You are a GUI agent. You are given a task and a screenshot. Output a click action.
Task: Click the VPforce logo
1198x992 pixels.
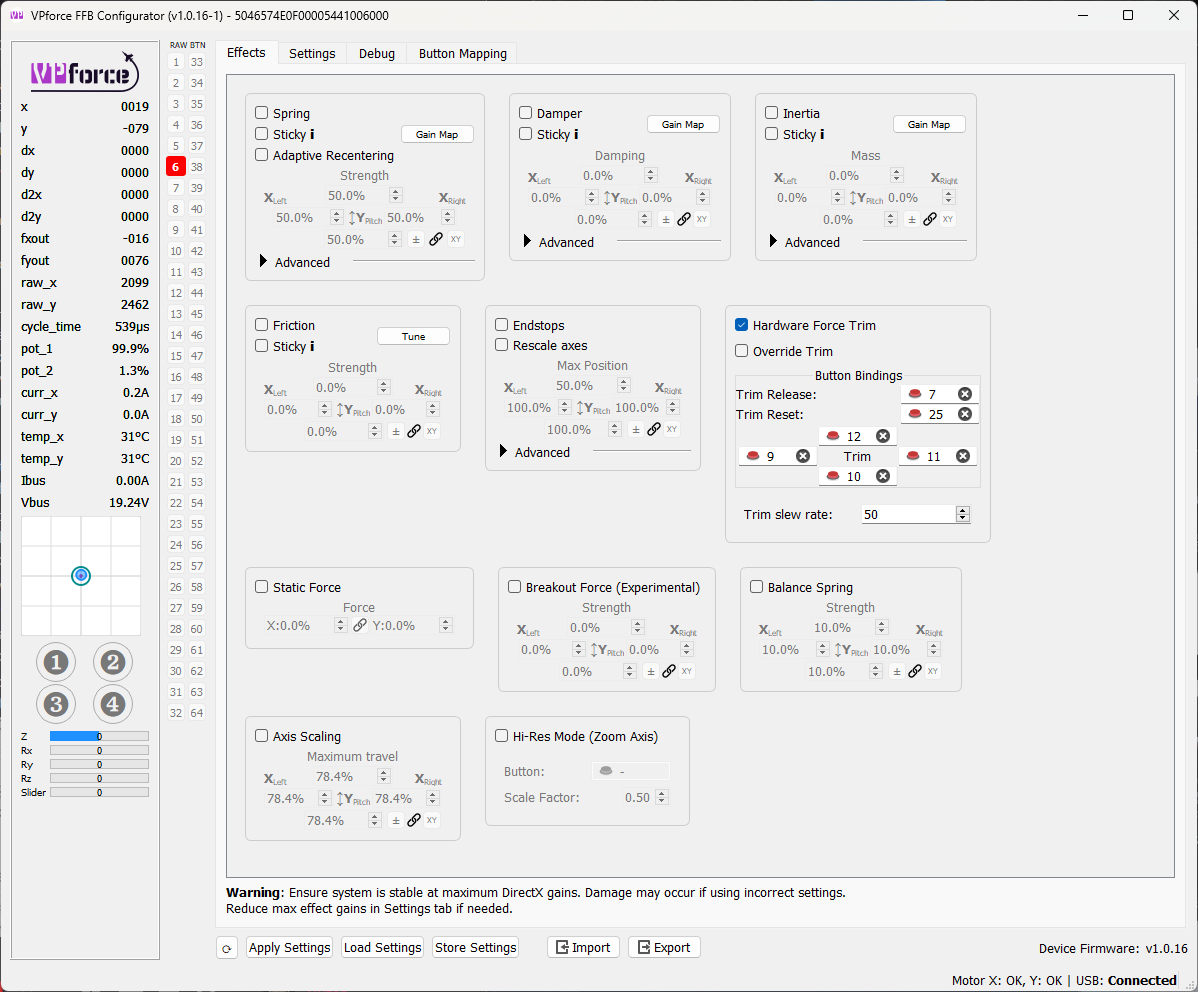coord(84,73)
